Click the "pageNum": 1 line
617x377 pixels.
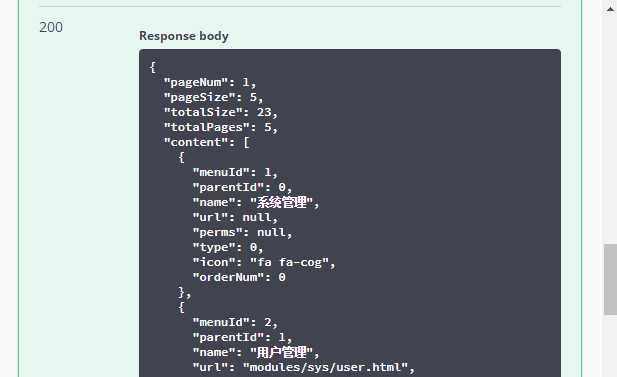[210, 82]
